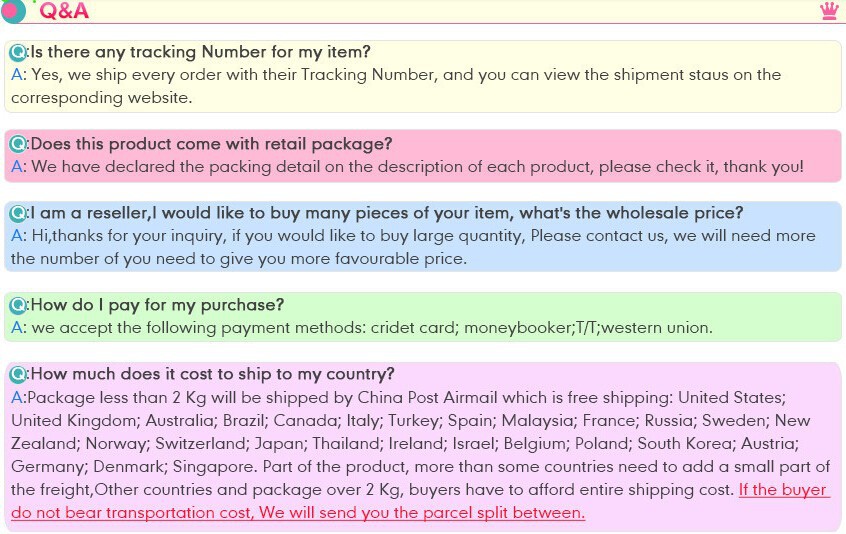
Task: Click the round icon beside the Q&A title
Action: [13, 12]
